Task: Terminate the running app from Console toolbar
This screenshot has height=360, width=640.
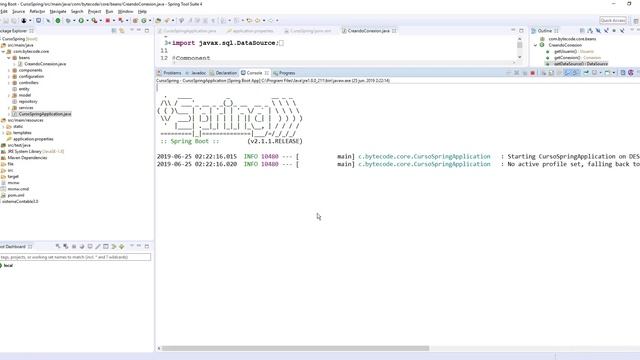Action: point(533,73)
